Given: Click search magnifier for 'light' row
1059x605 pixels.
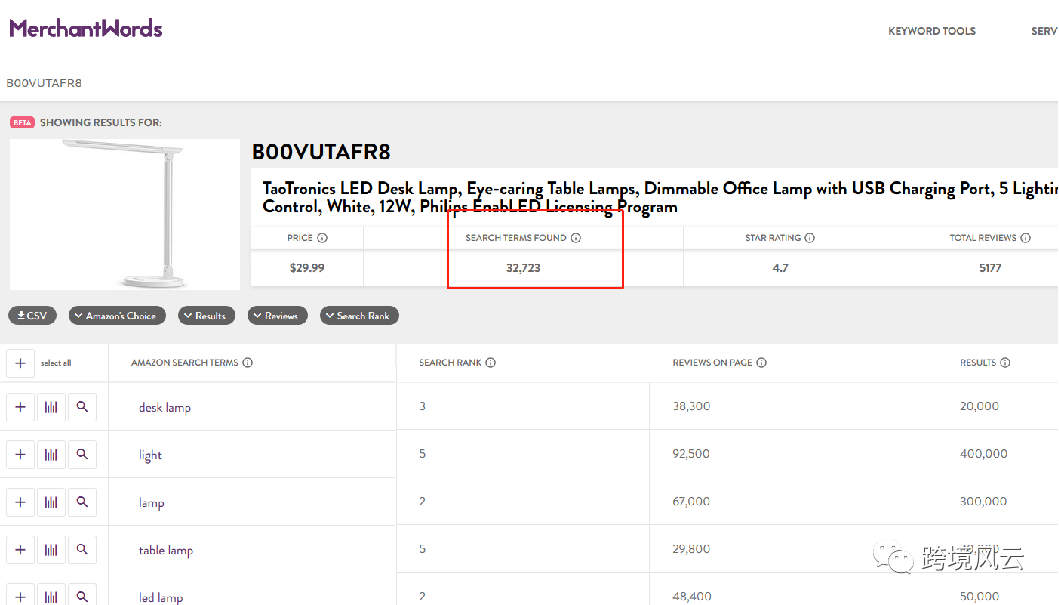Looking at the screenshot, I should [x=82, y=454].
